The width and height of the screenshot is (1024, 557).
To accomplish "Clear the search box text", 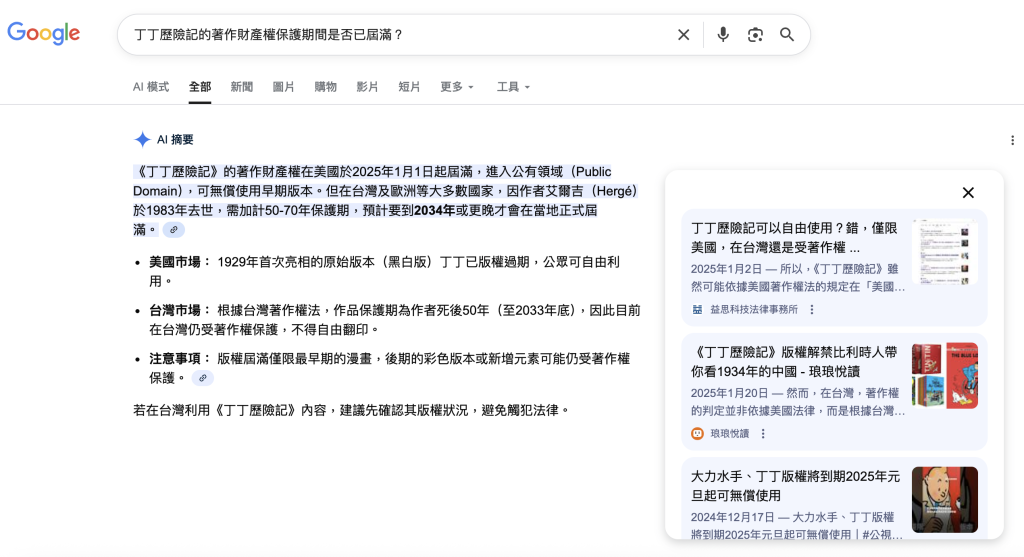I will point(683,35).
